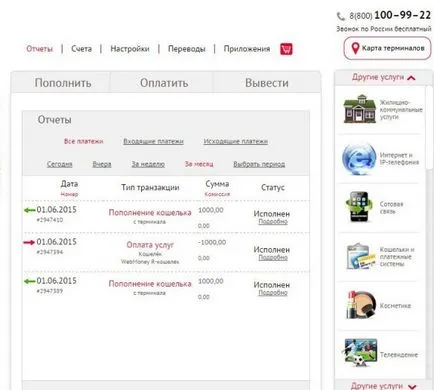This screenshot has width=434, height=390.
Task: Open the Отчеты menu item
Action: click(39, 49)
